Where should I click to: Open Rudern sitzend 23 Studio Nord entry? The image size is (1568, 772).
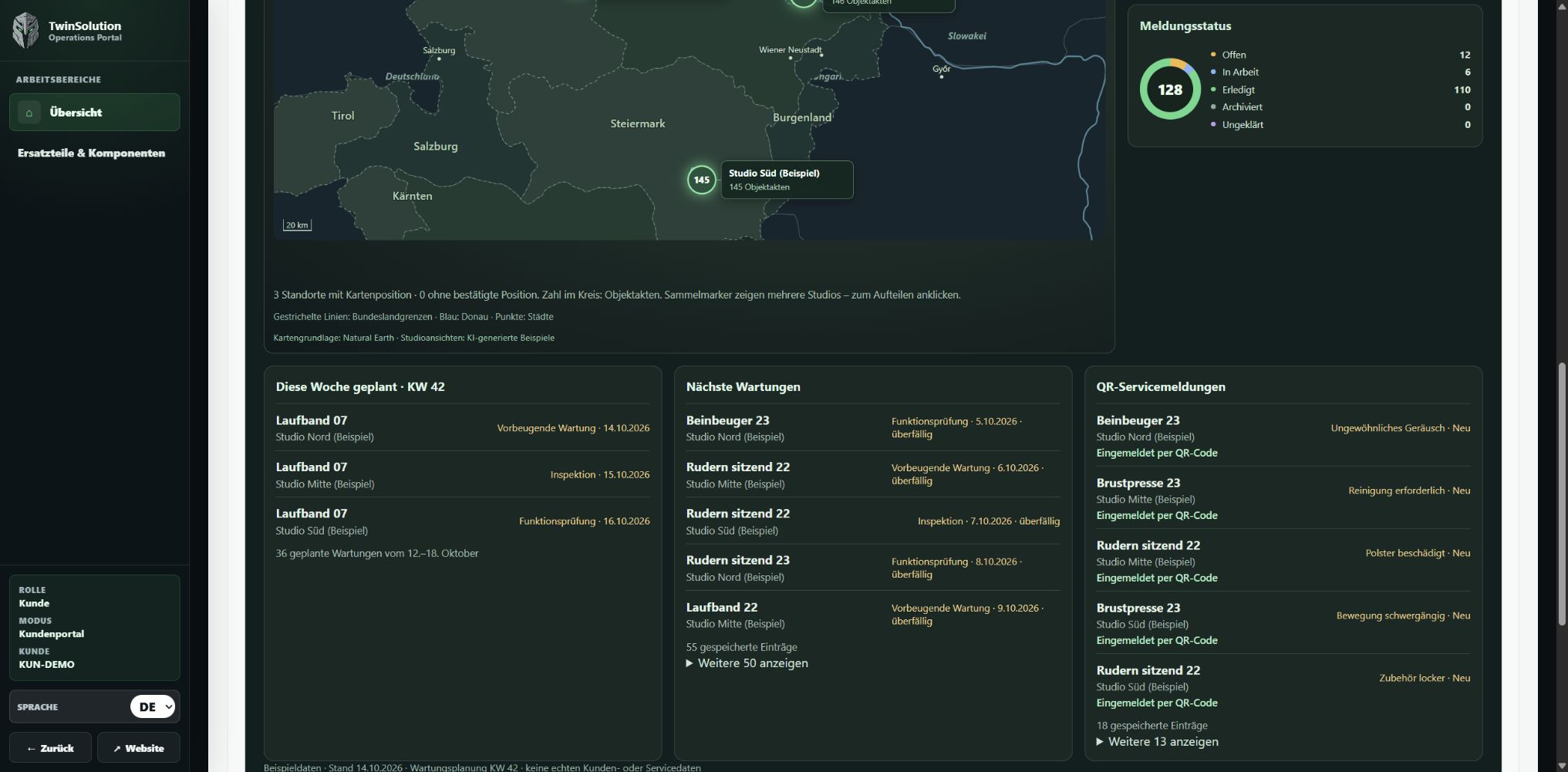pos(873,568)
